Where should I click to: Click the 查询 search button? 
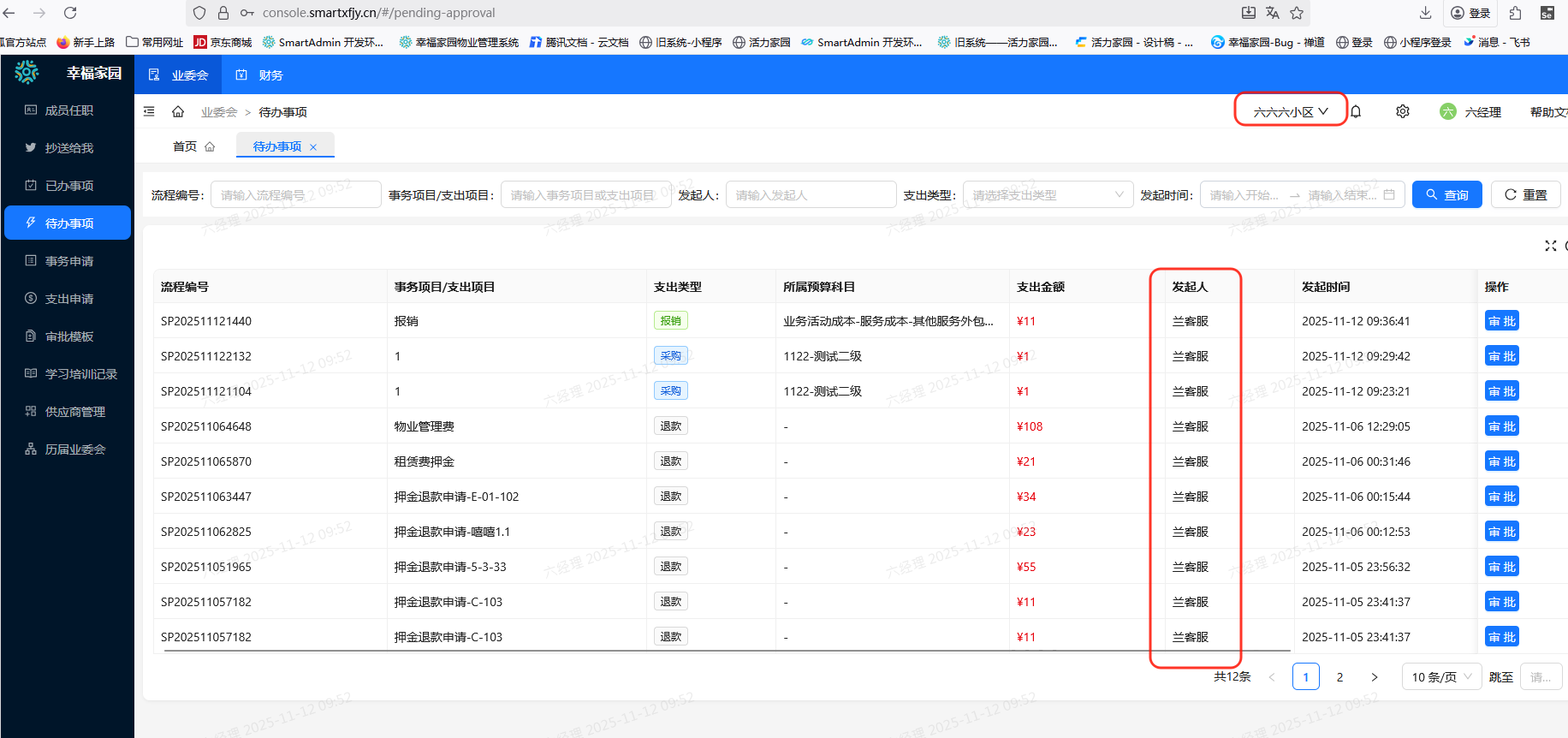click(1446, 195)
